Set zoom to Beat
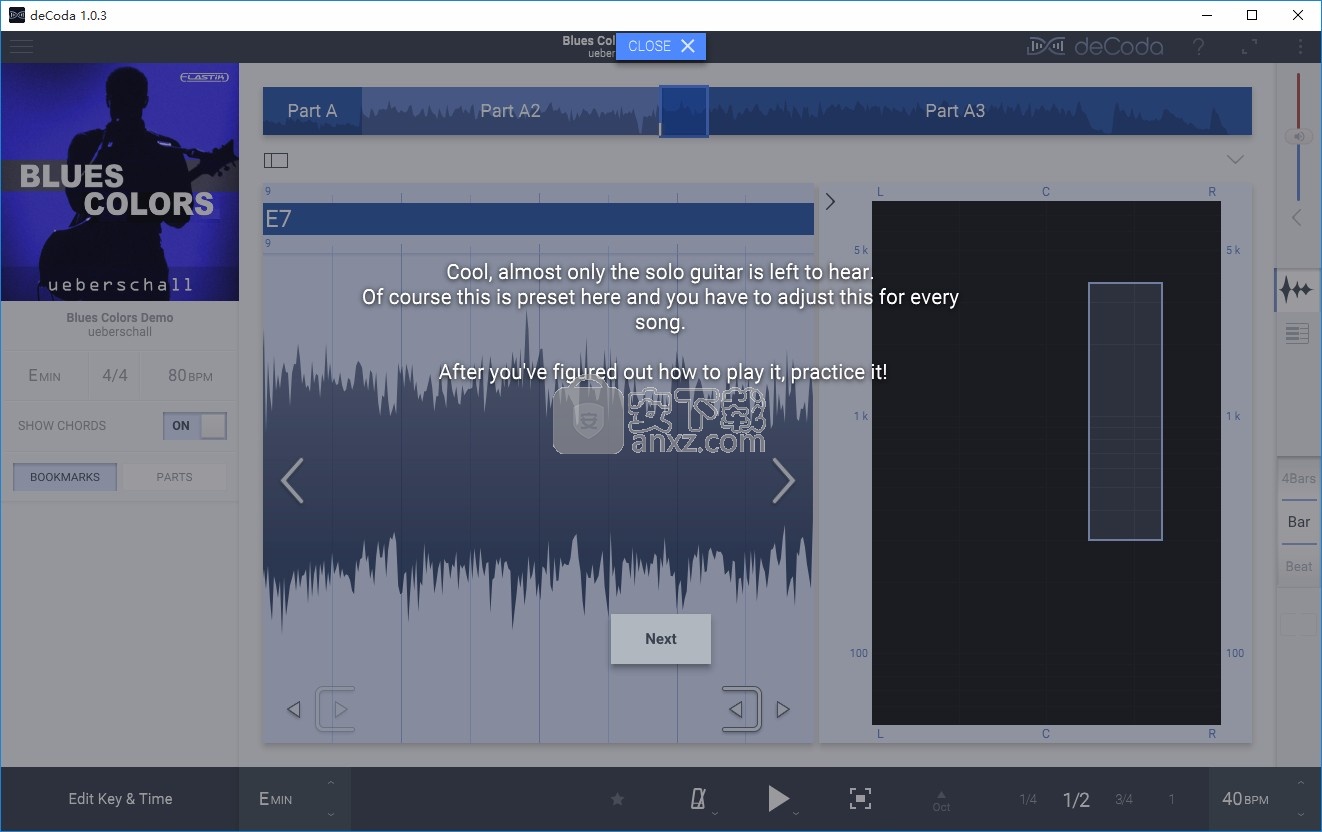This screenshot has width=1322, height=832. tap(1299, 566)
